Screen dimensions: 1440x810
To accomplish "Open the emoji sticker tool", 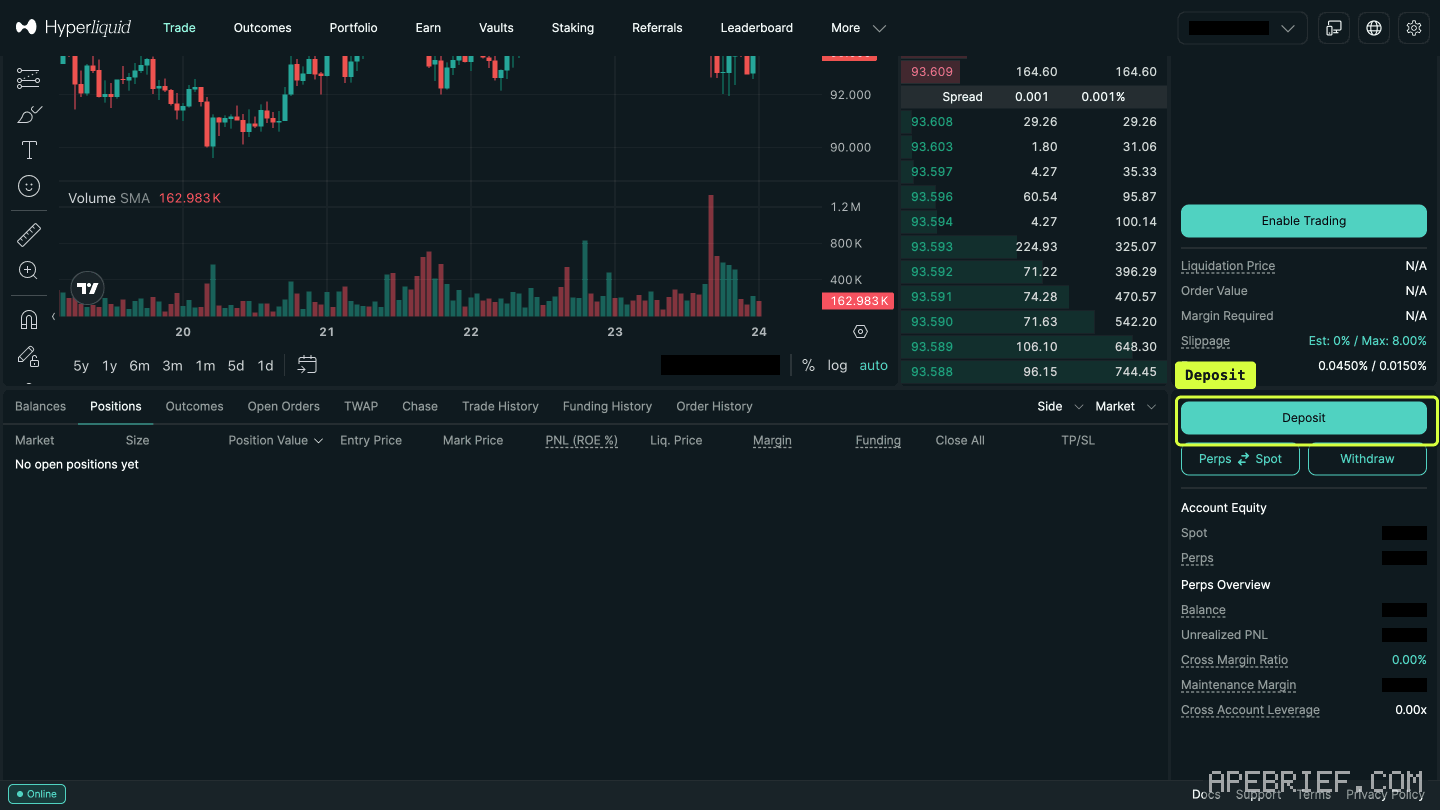I will coord(29,186).
